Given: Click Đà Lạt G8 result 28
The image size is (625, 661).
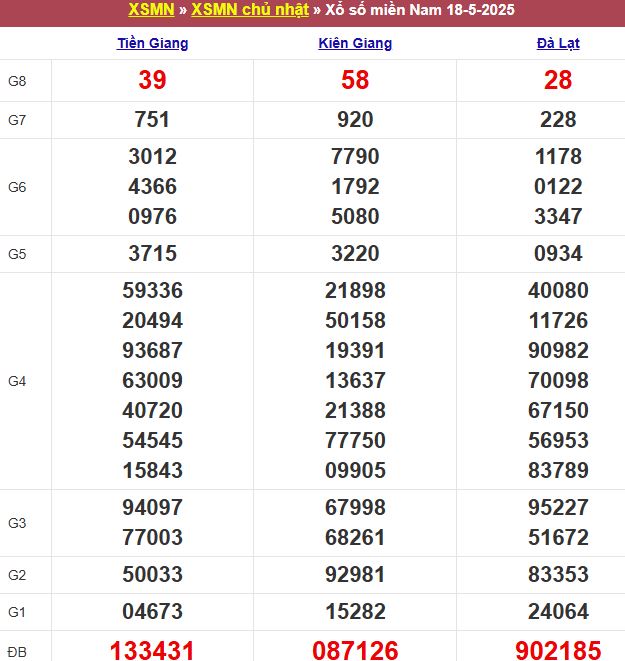Looking at the screenshot, I should [x=558, y=80].
